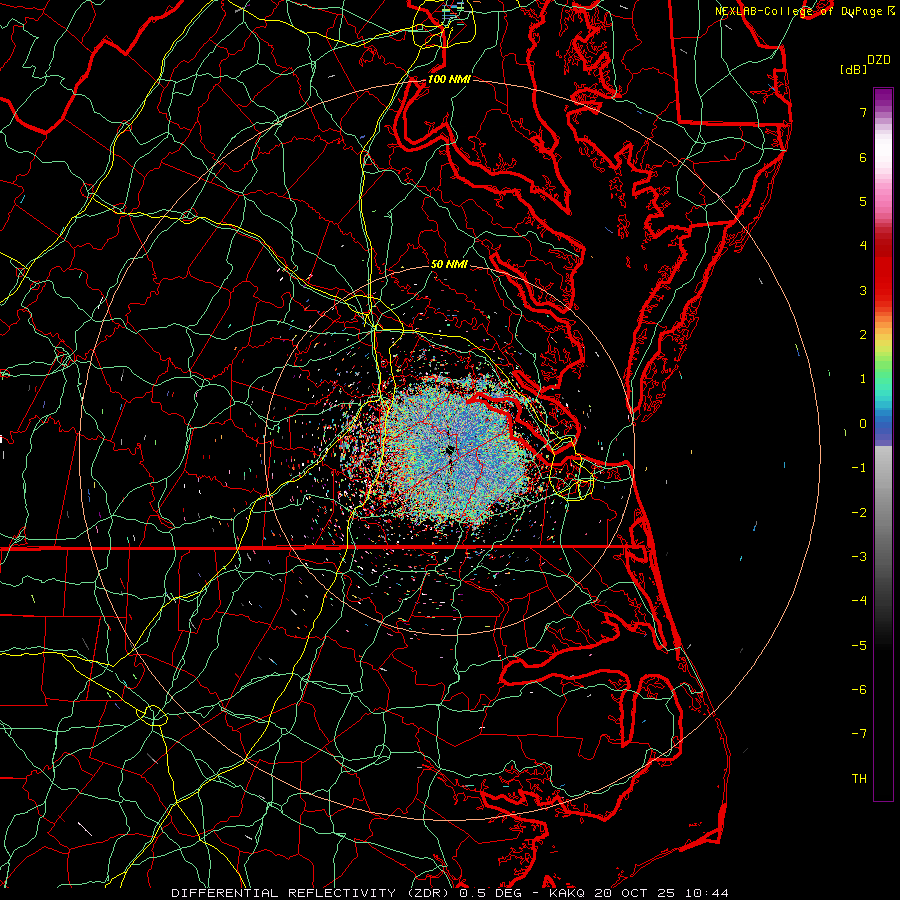Click the -4 value on color scale

[859, 601]
